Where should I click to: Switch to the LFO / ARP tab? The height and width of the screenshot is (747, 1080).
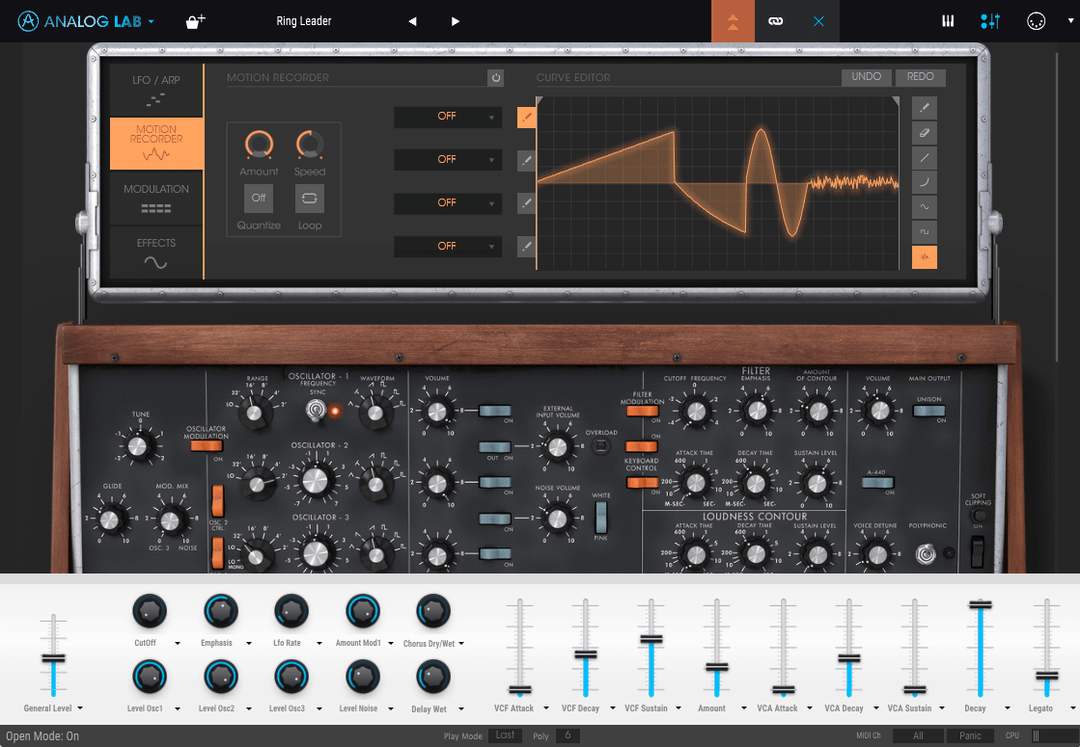tap(156, 90)
